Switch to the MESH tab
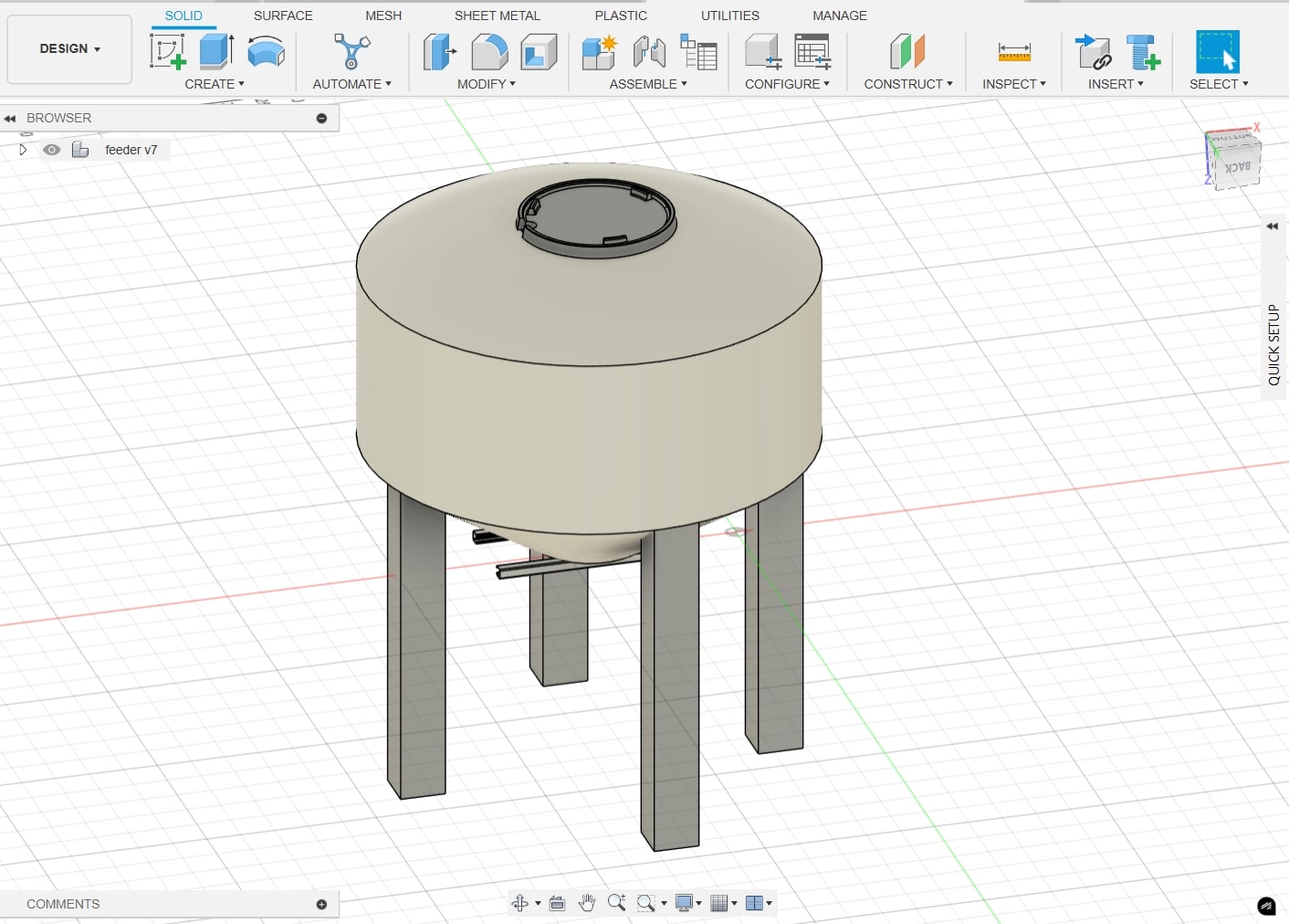 [383, 16]
